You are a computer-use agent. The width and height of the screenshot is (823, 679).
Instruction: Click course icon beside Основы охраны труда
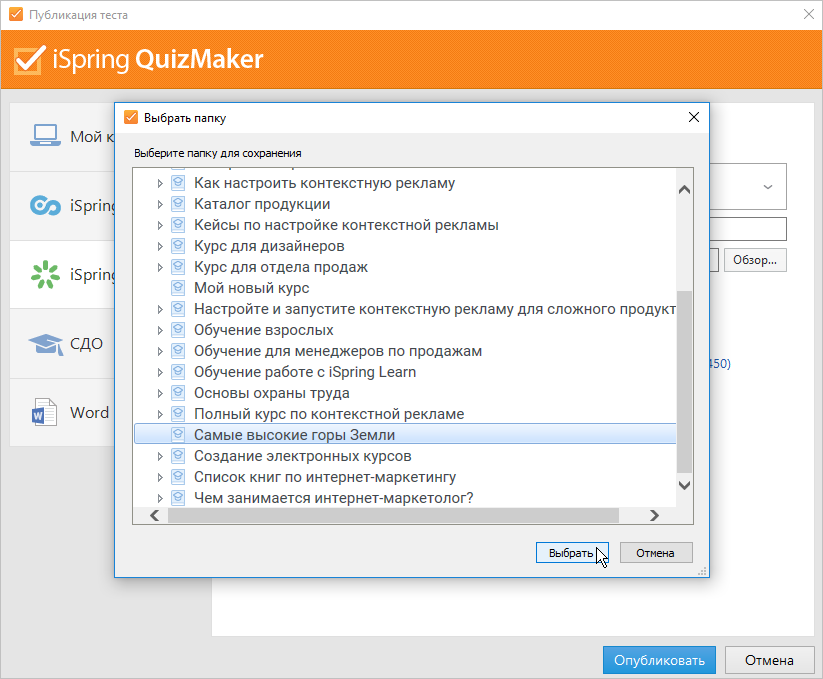pos(178,392)
